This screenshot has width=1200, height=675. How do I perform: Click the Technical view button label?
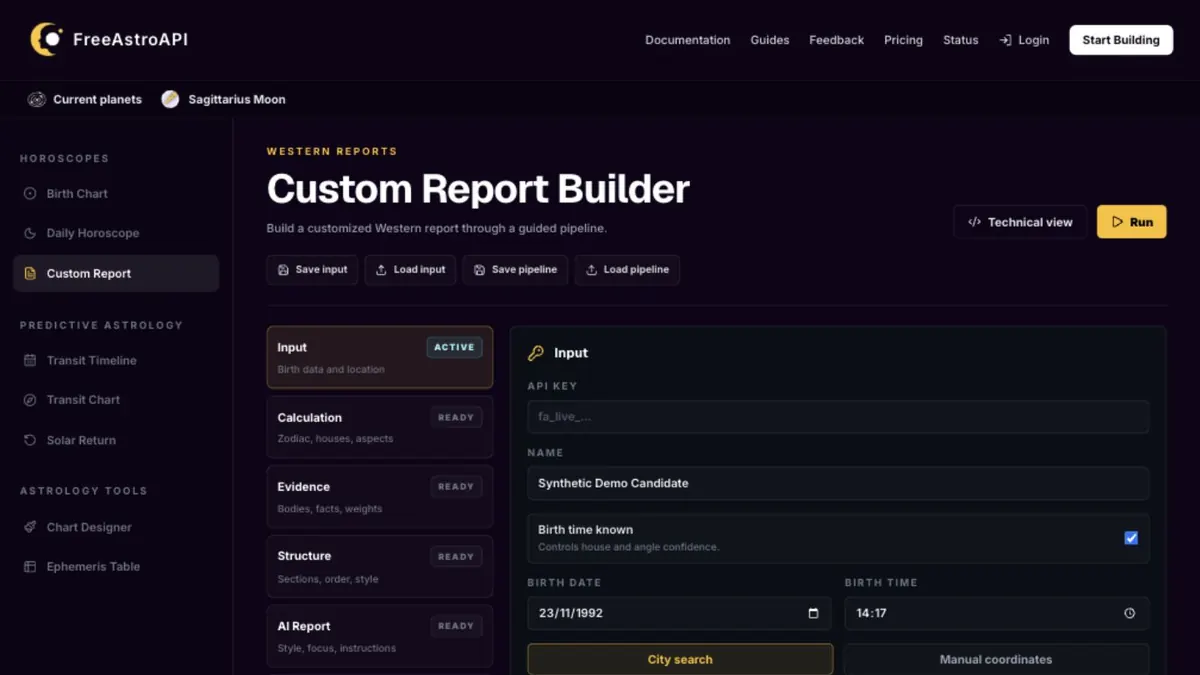pos(1030,222)
